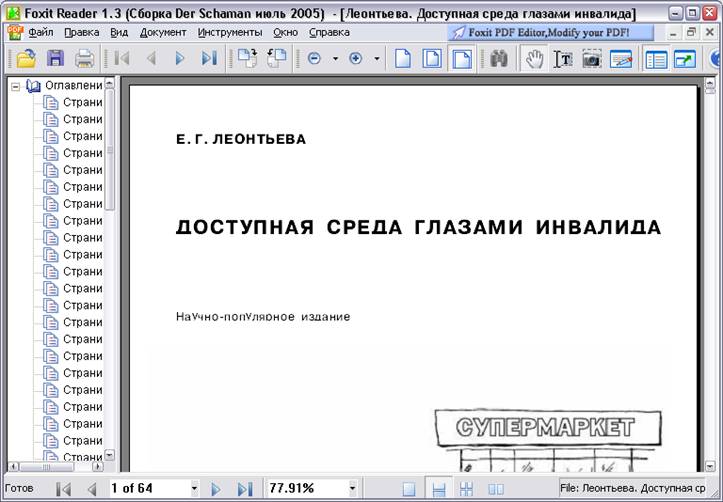Open search with the binoculars icon
723x502 pixels.
pos(499,59)
